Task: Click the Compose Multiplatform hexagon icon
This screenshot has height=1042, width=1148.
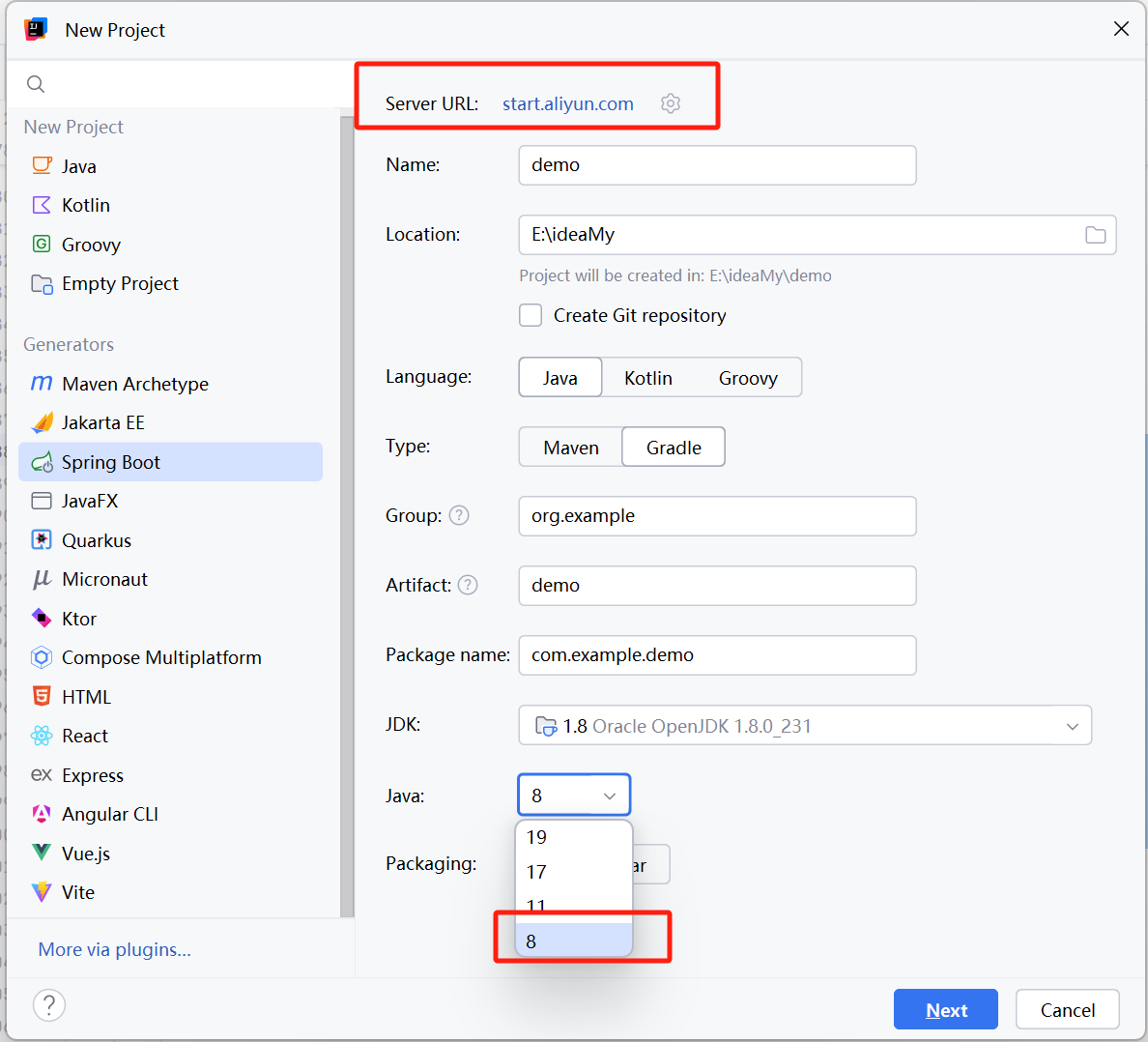Action: click(x=42, y=657)
